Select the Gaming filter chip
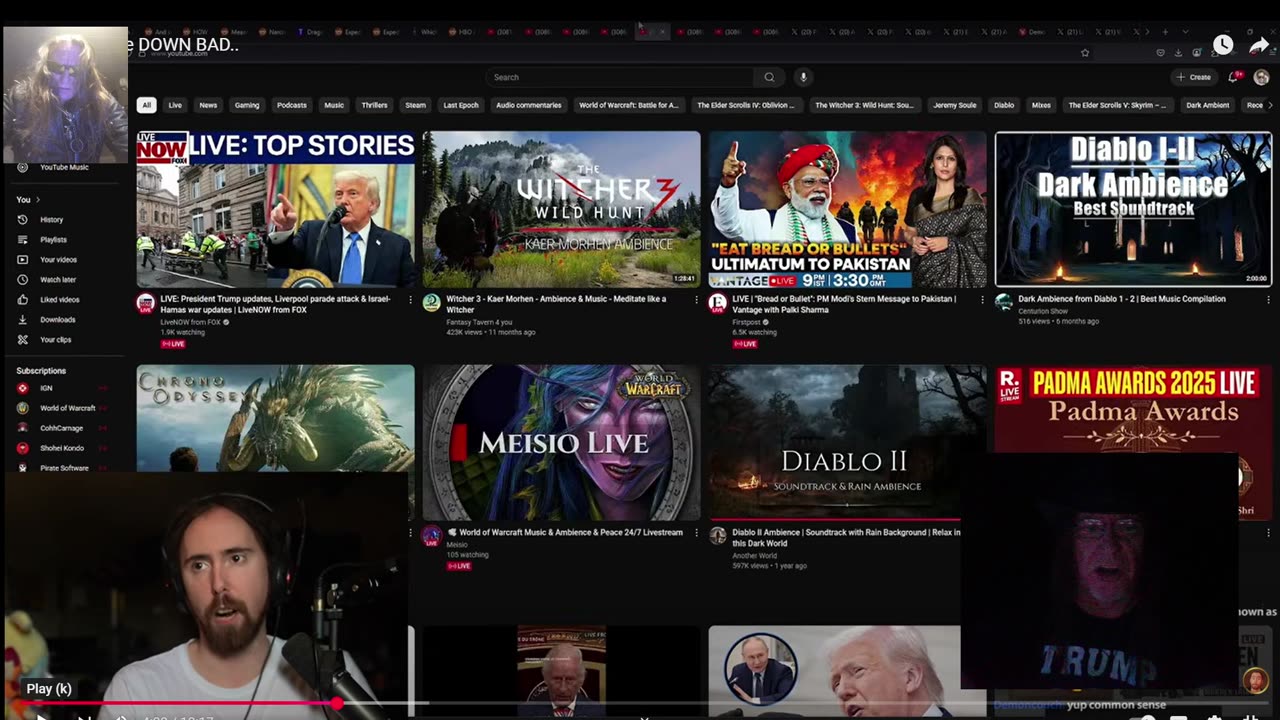Image resolution: width=1280 pixels, height=720 pixels. coord(247,105)
